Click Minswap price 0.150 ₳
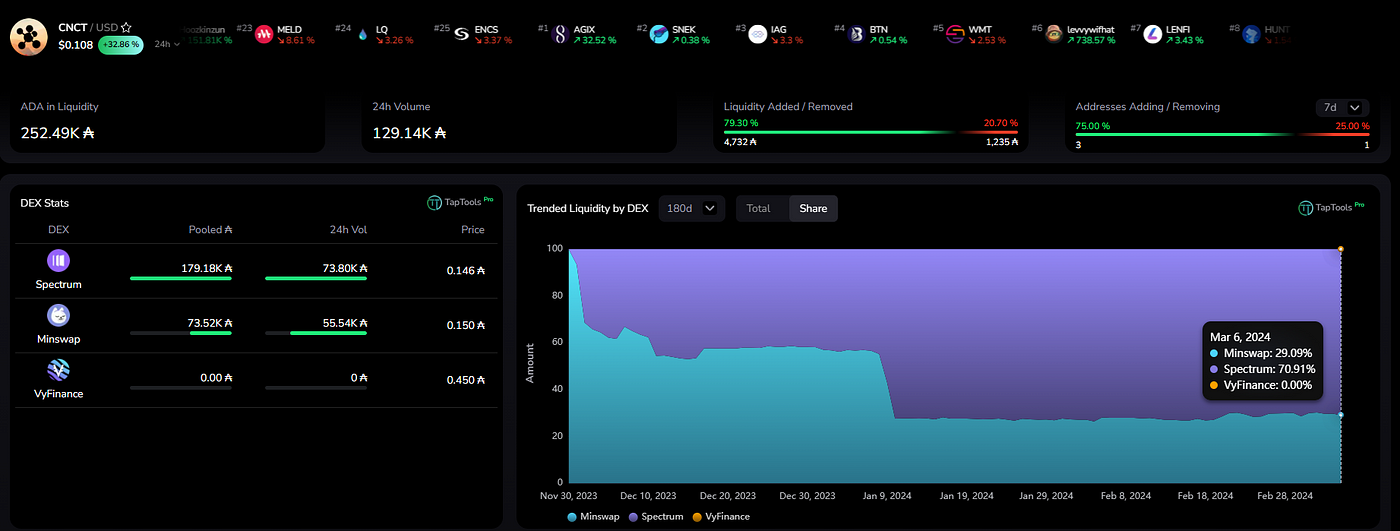Viewport: 1400px width, 531px height. [465, 324]
